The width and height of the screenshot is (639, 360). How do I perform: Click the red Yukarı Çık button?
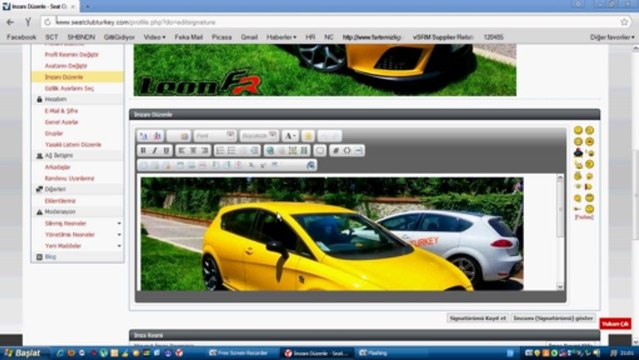615,324
